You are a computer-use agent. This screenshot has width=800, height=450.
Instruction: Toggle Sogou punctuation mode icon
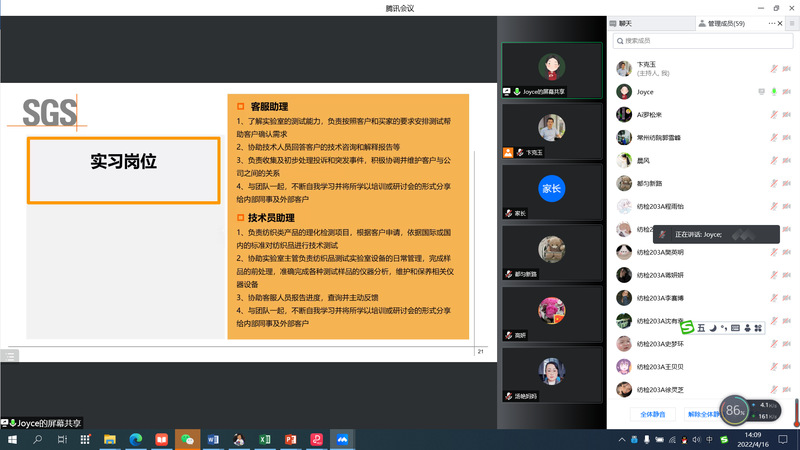723,328
